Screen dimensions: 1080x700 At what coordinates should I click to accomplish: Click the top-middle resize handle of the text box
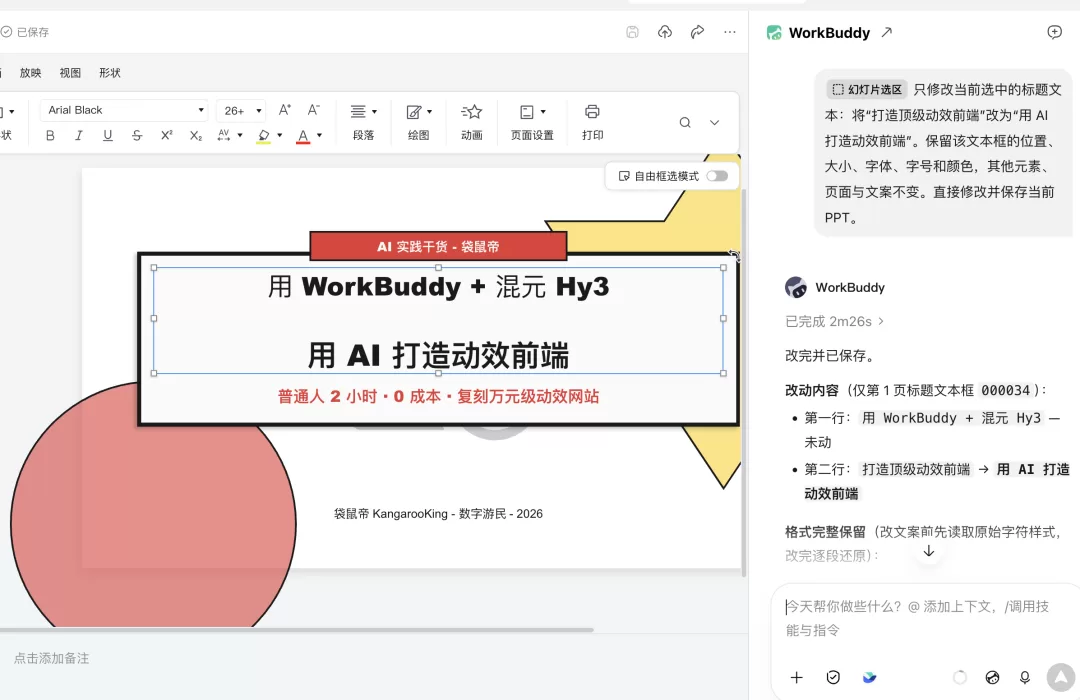pyautogui.click(x=438, y=267)
